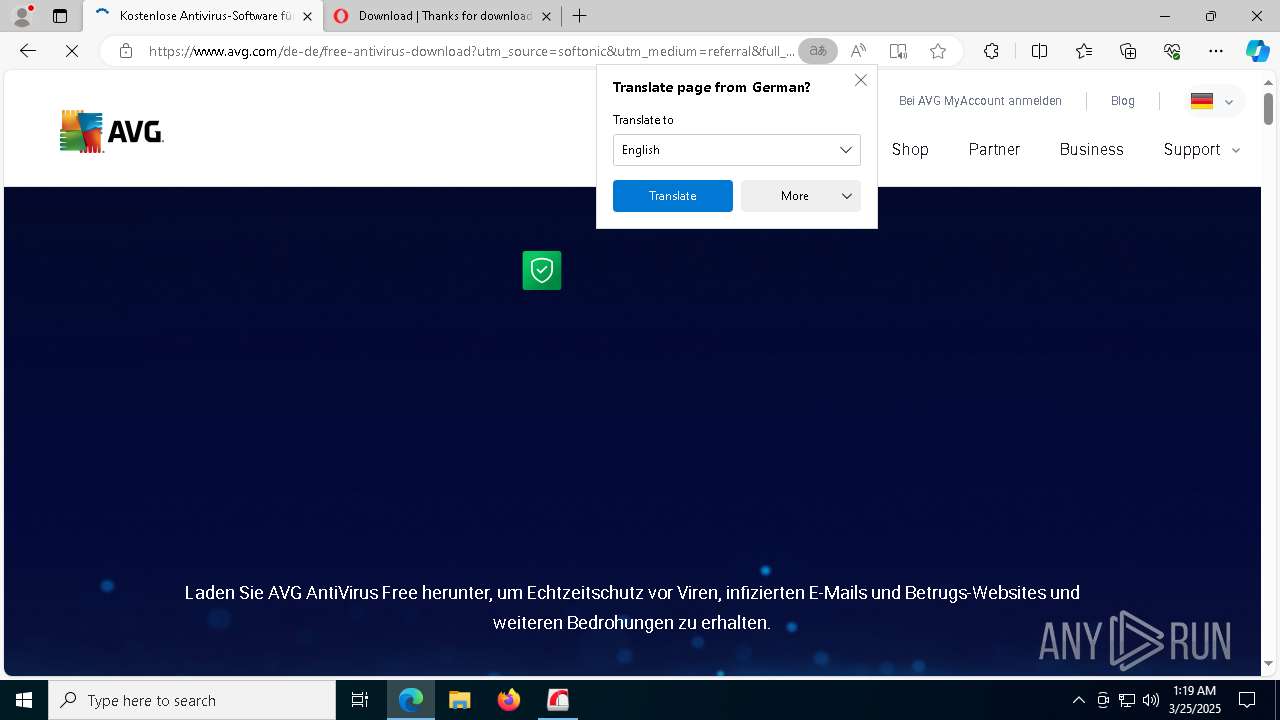Enter Immersive Reader mode

898,51
